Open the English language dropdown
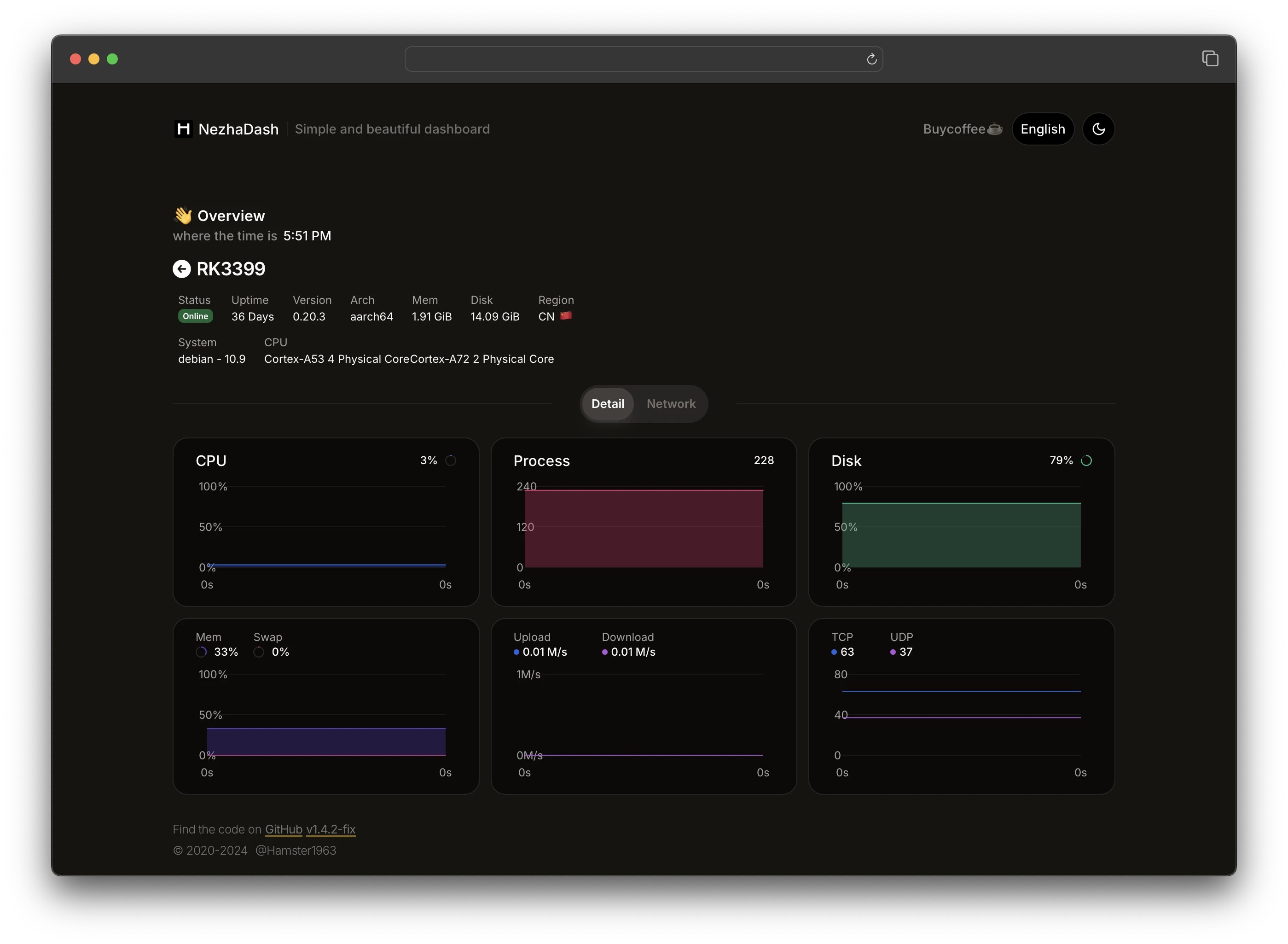Viewport: 1288px width, 944px height. point(1042,129)
